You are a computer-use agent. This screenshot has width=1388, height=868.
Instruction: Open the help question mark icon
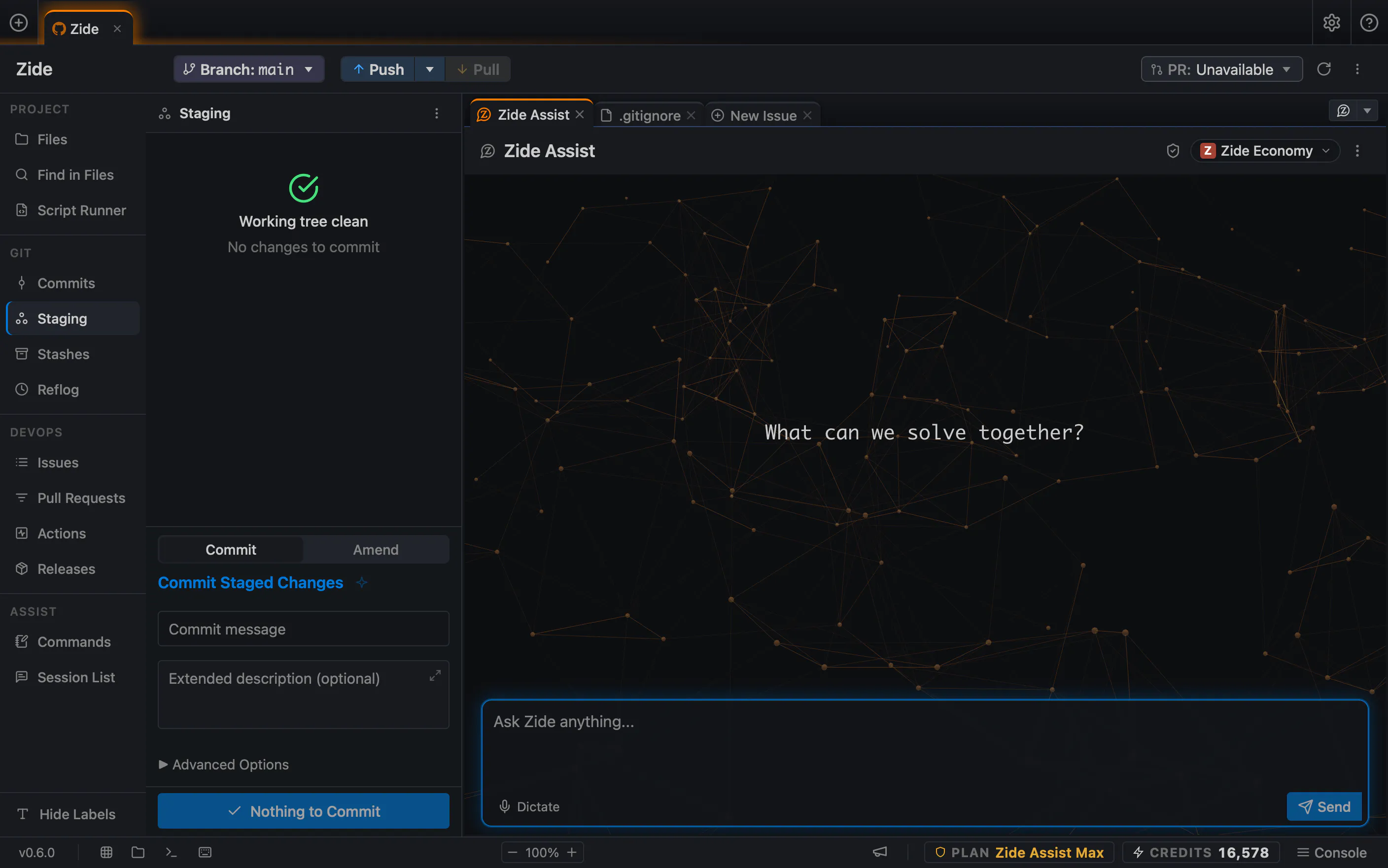(x=1369, y=22)
